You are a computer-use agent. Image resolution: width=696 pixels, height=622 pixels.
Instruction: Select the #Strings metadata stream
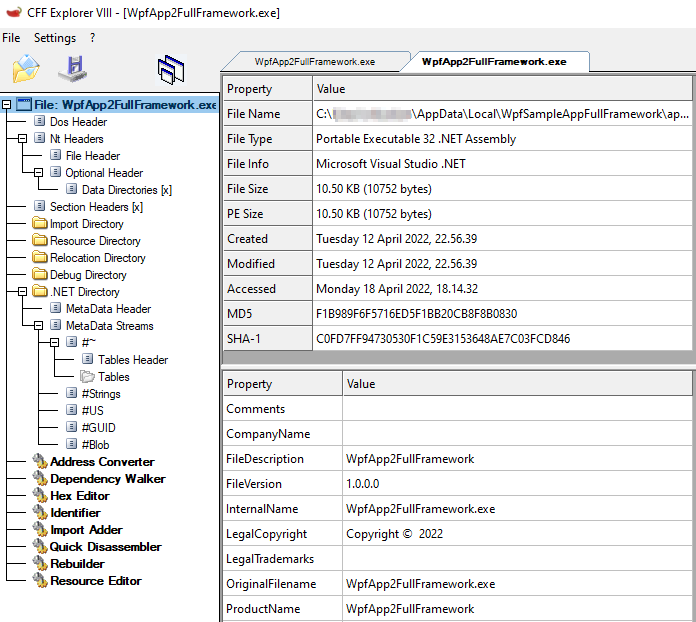point(100,394)
